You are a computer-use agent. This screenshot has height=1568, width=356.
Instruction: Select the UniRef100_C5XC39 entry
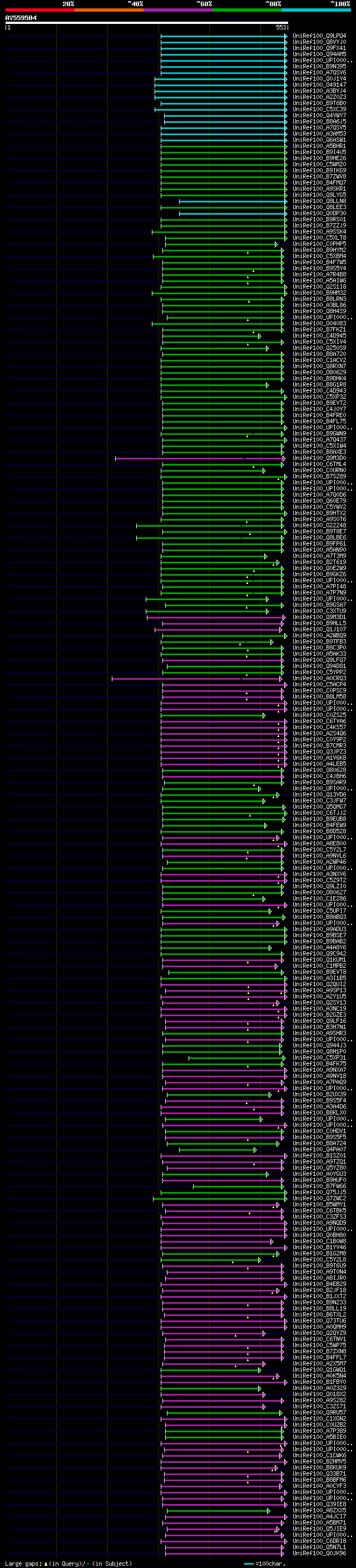319,109
